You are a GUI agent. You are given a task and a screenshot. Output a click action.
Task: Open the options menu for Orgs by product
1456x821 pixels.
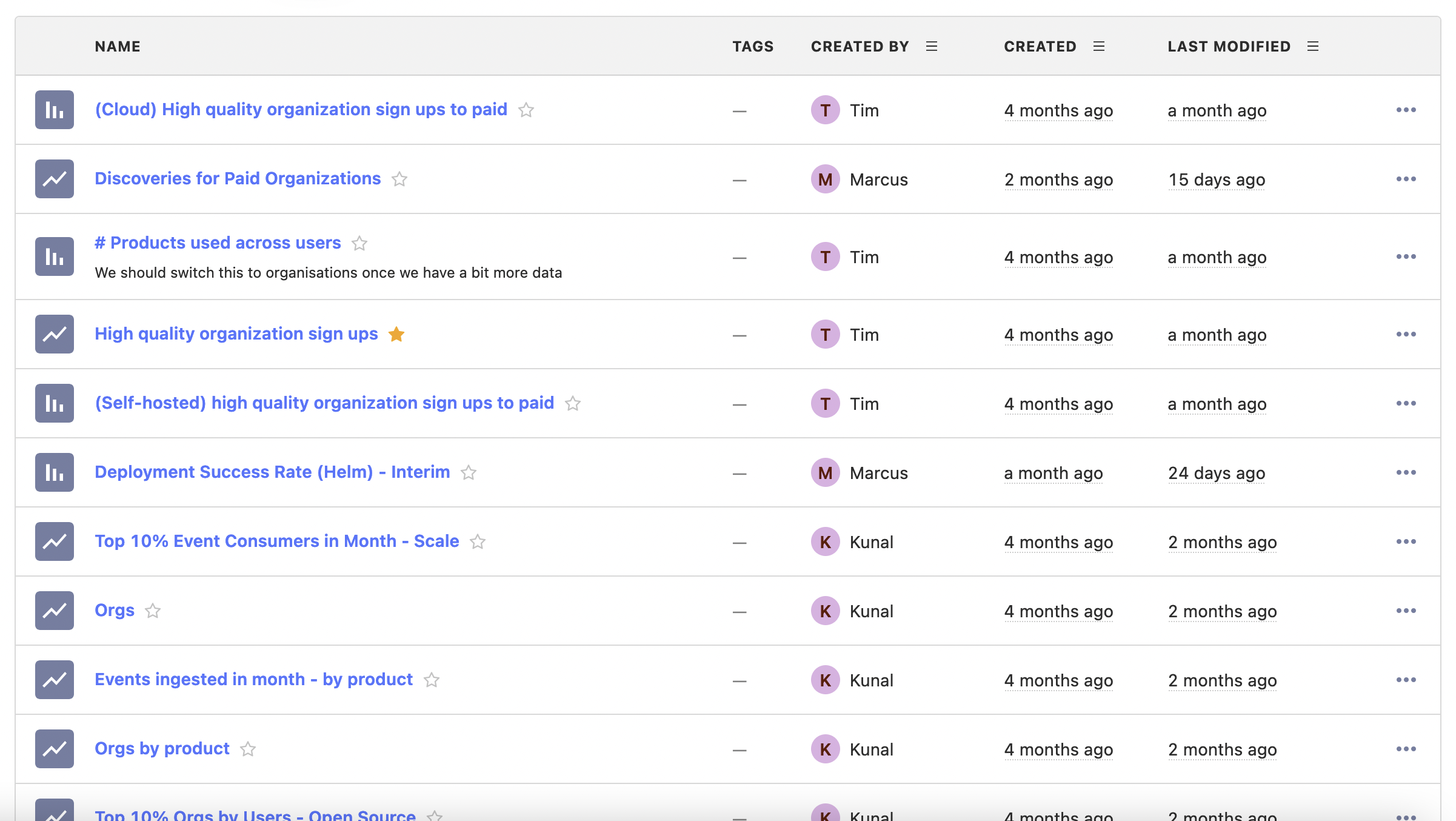[x=1405, y=748]
